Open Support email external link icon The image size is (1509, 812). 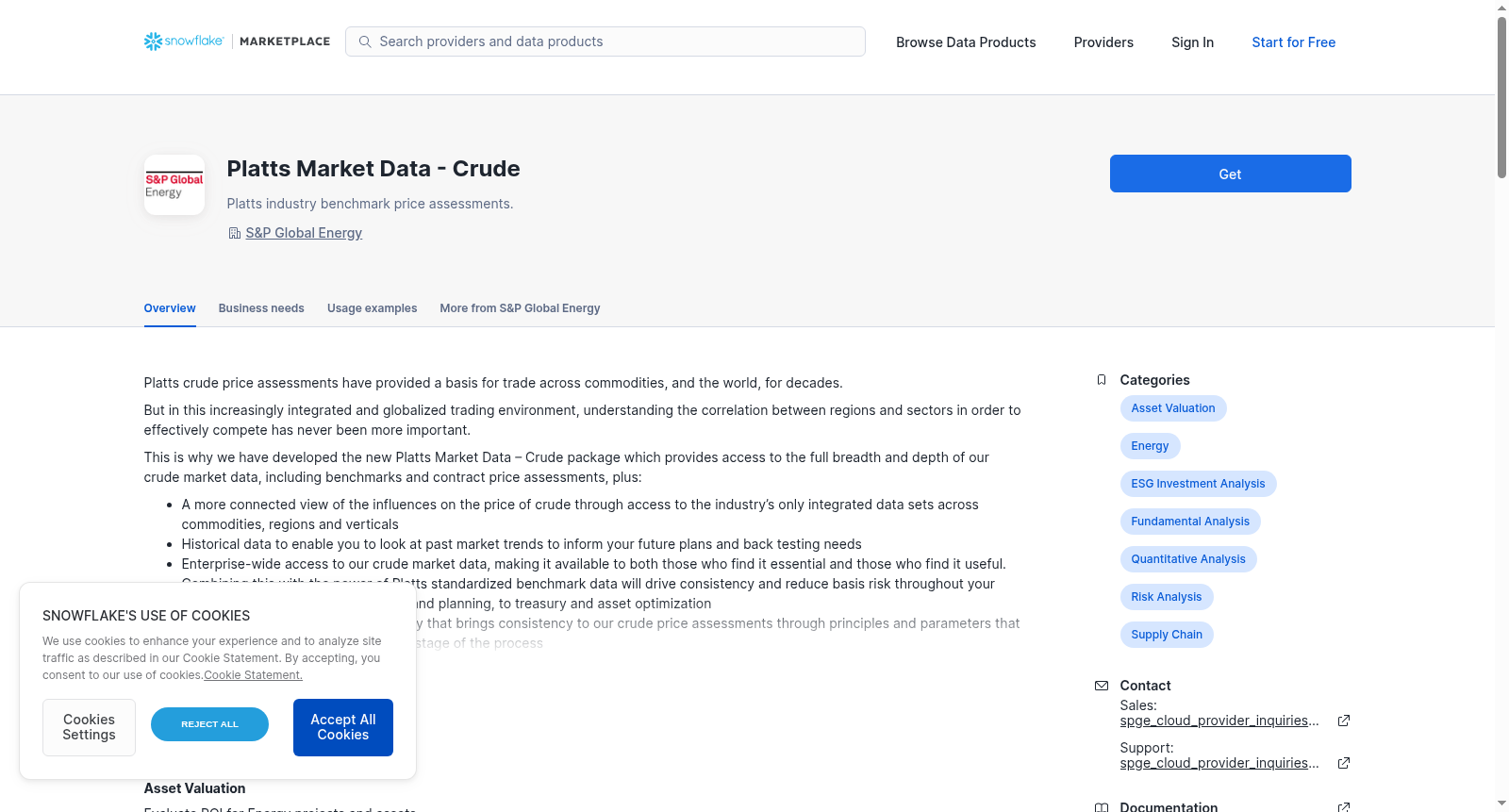click(x=1344, y=763)
